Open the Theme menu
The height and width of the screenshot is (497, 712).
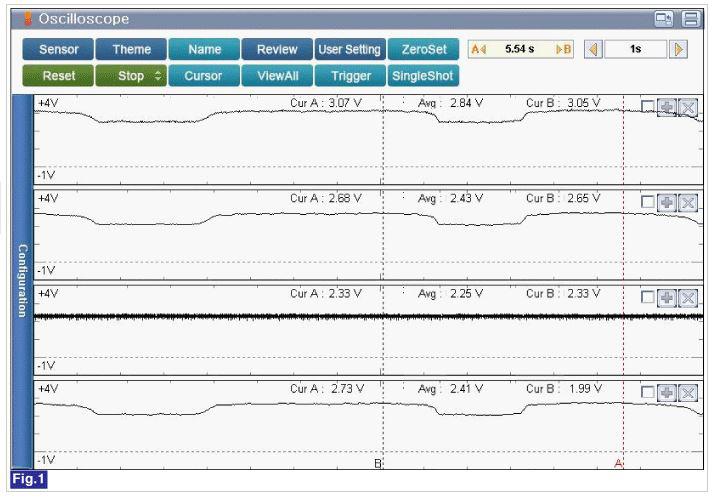coord(131,49)
